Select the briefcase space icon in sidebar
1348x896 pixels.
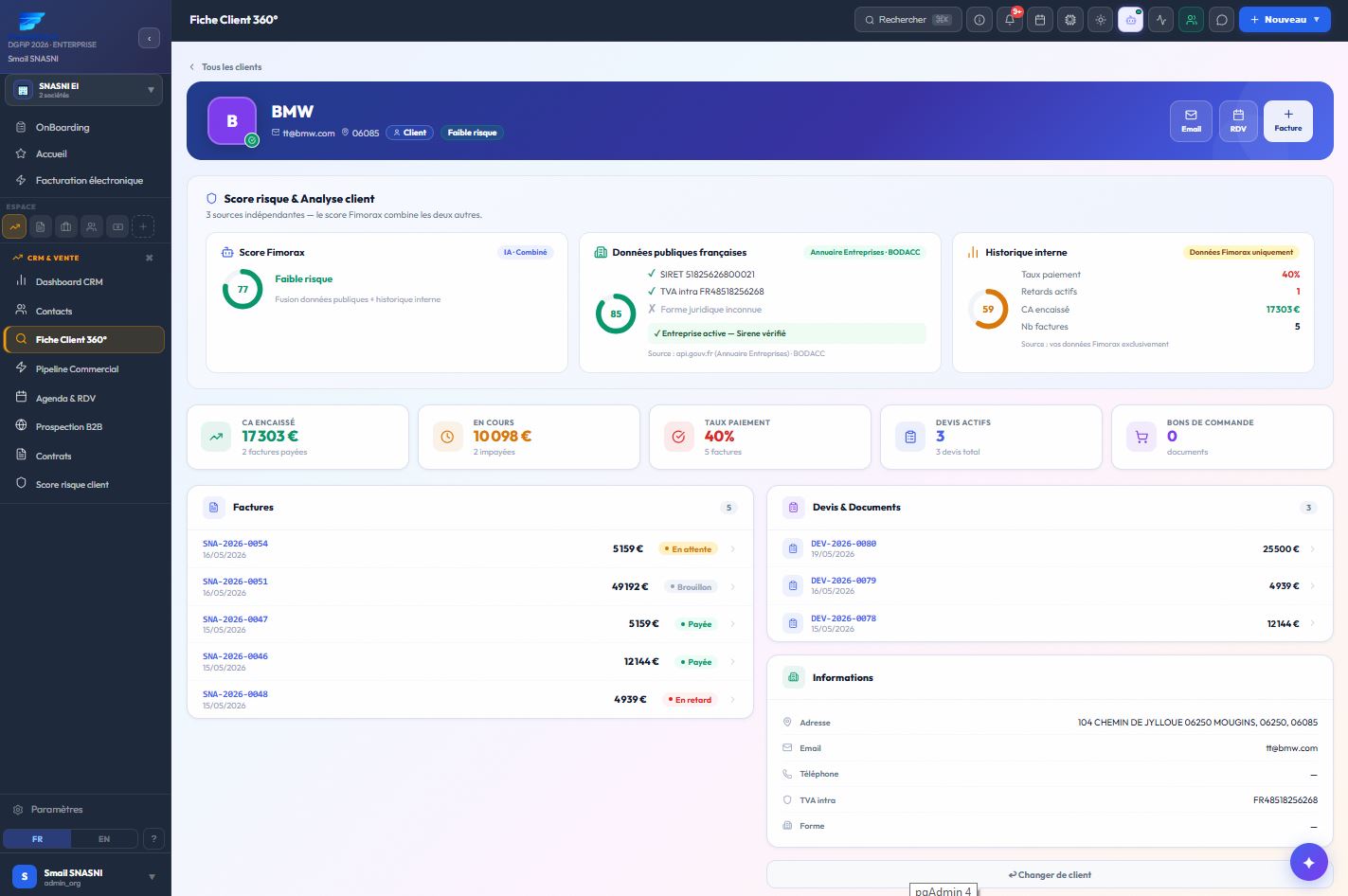pyautogui.click(x=65, y=226)
